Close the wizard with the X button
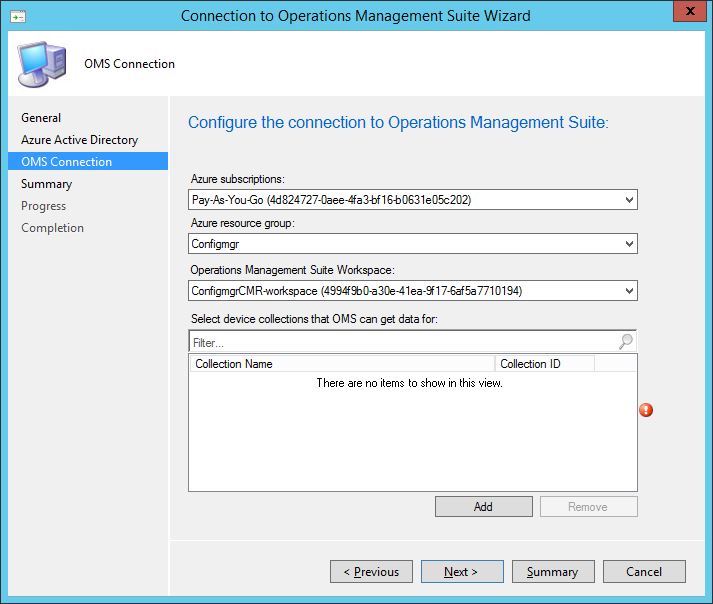This screenshot has height=604, width=713. tap(690, 11)
